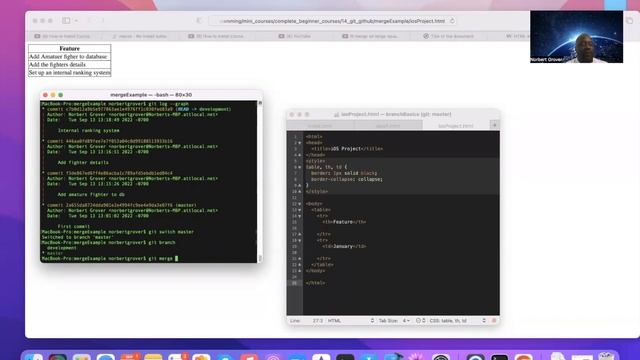Viewport: 640px width, 360px height.
Task: Switch to the YouTube tab in Safari
Action: click(x=295, y=36)
